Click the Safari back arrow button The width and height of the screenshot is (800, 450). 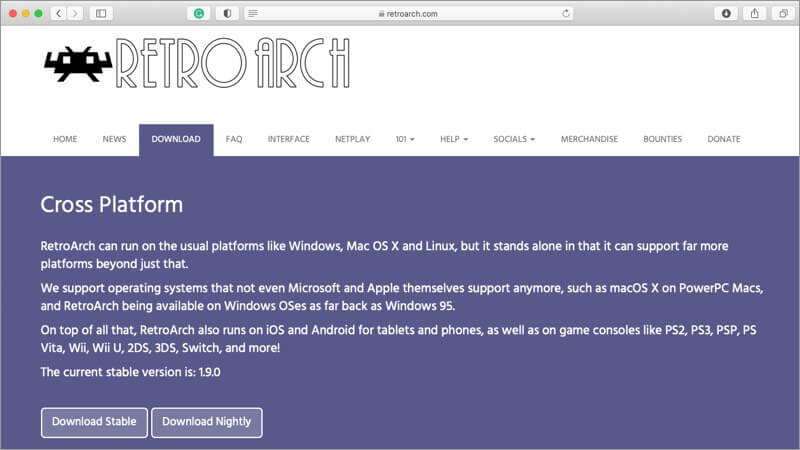tap(59, 13)
